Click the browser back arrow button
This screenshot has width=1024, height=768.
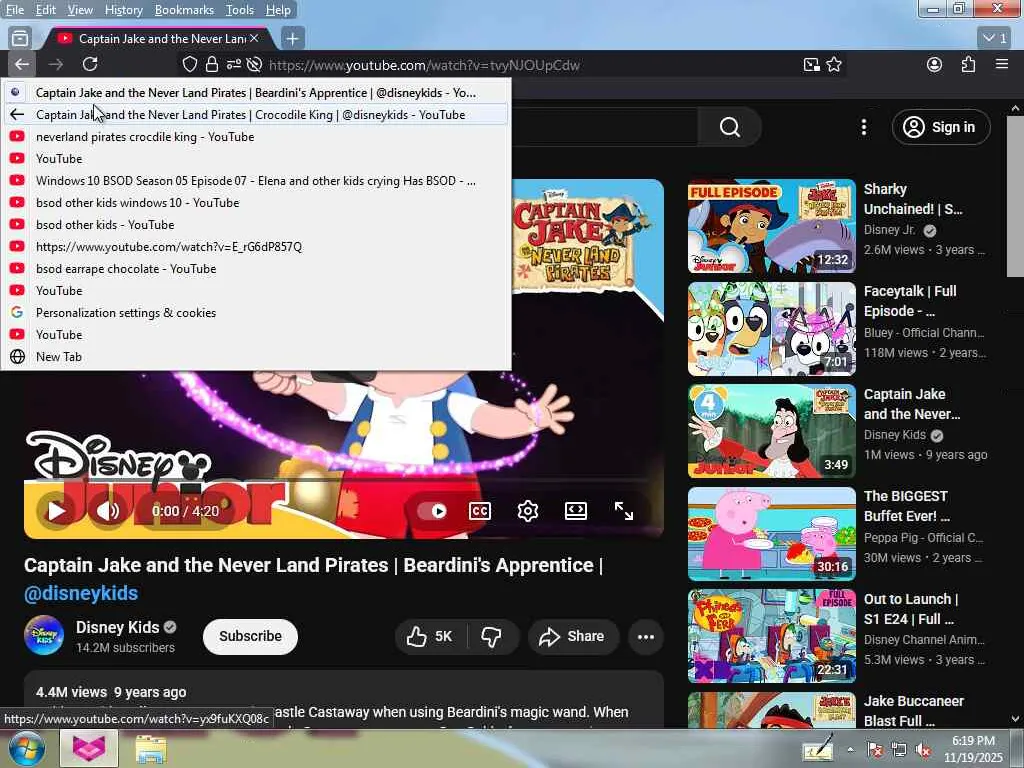click(22, 64)
